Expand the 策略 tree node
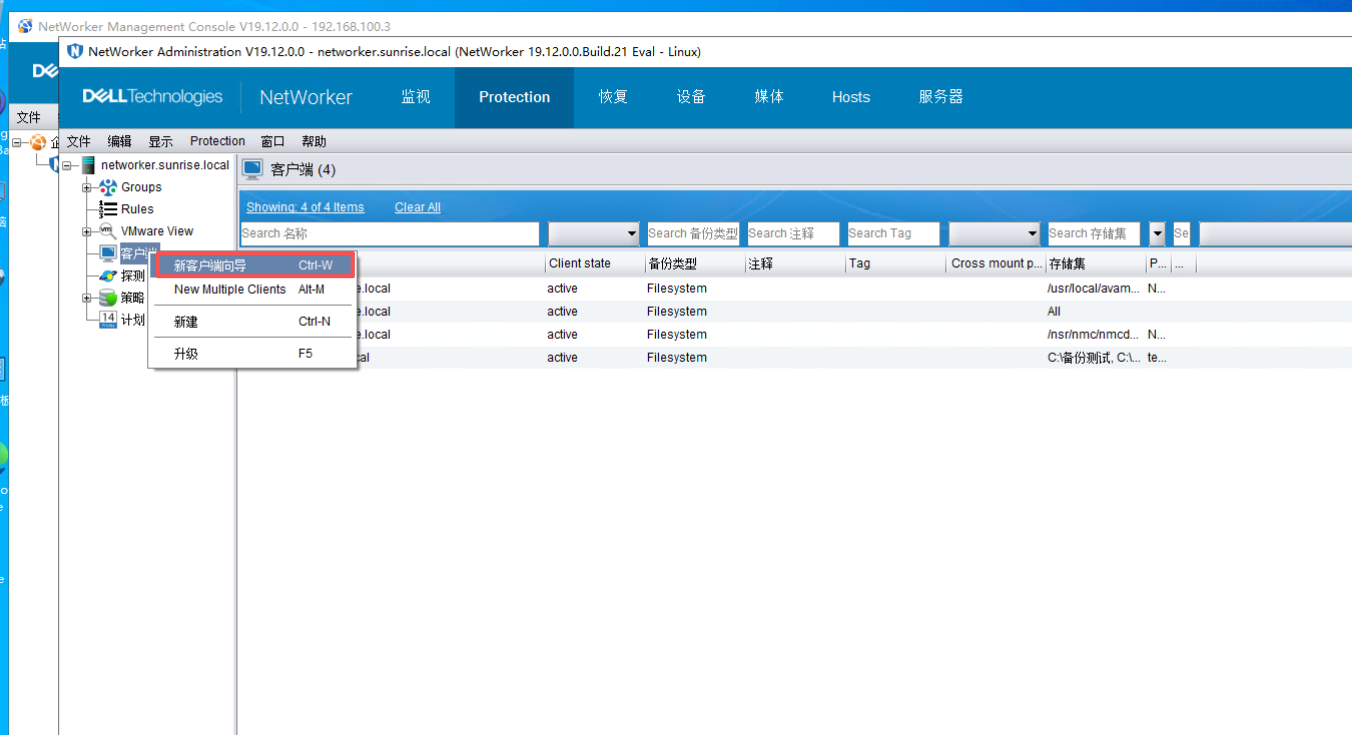This screenshot has width=1352, height=735. pos(87,297)
